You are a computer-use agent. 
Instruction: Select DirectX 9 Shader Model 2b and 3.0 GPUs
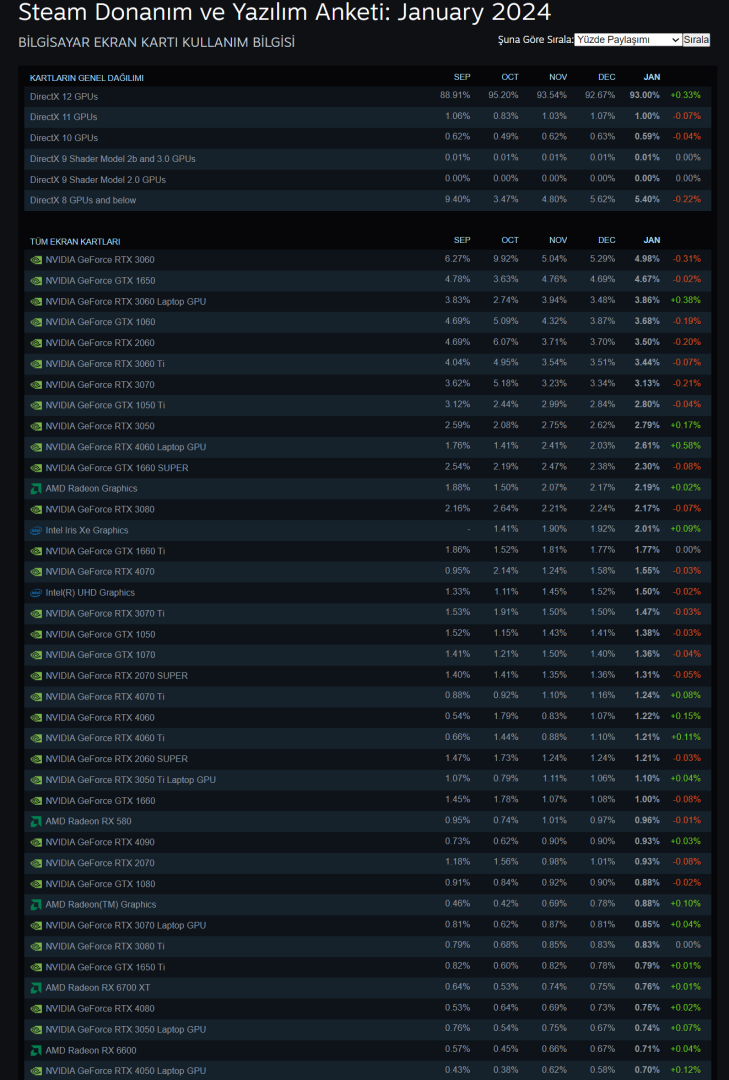(x=112, y=159)
